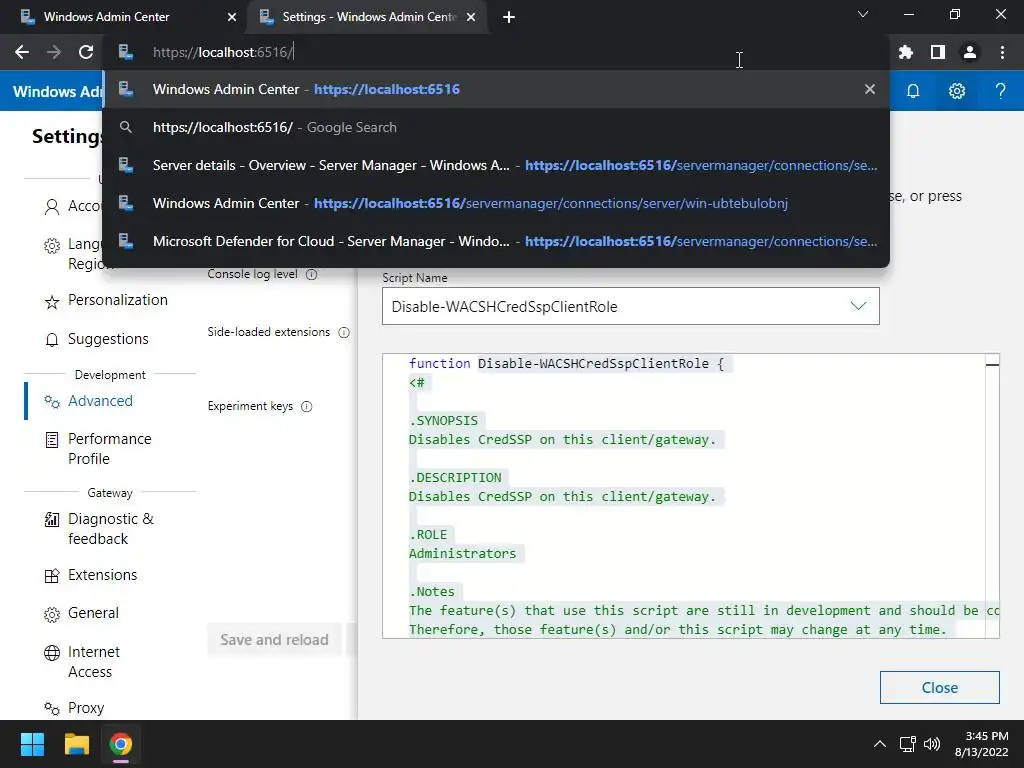Click the bell icon beside Suggestions
The height and width of the screenshot is (768, 1024).
52,340
